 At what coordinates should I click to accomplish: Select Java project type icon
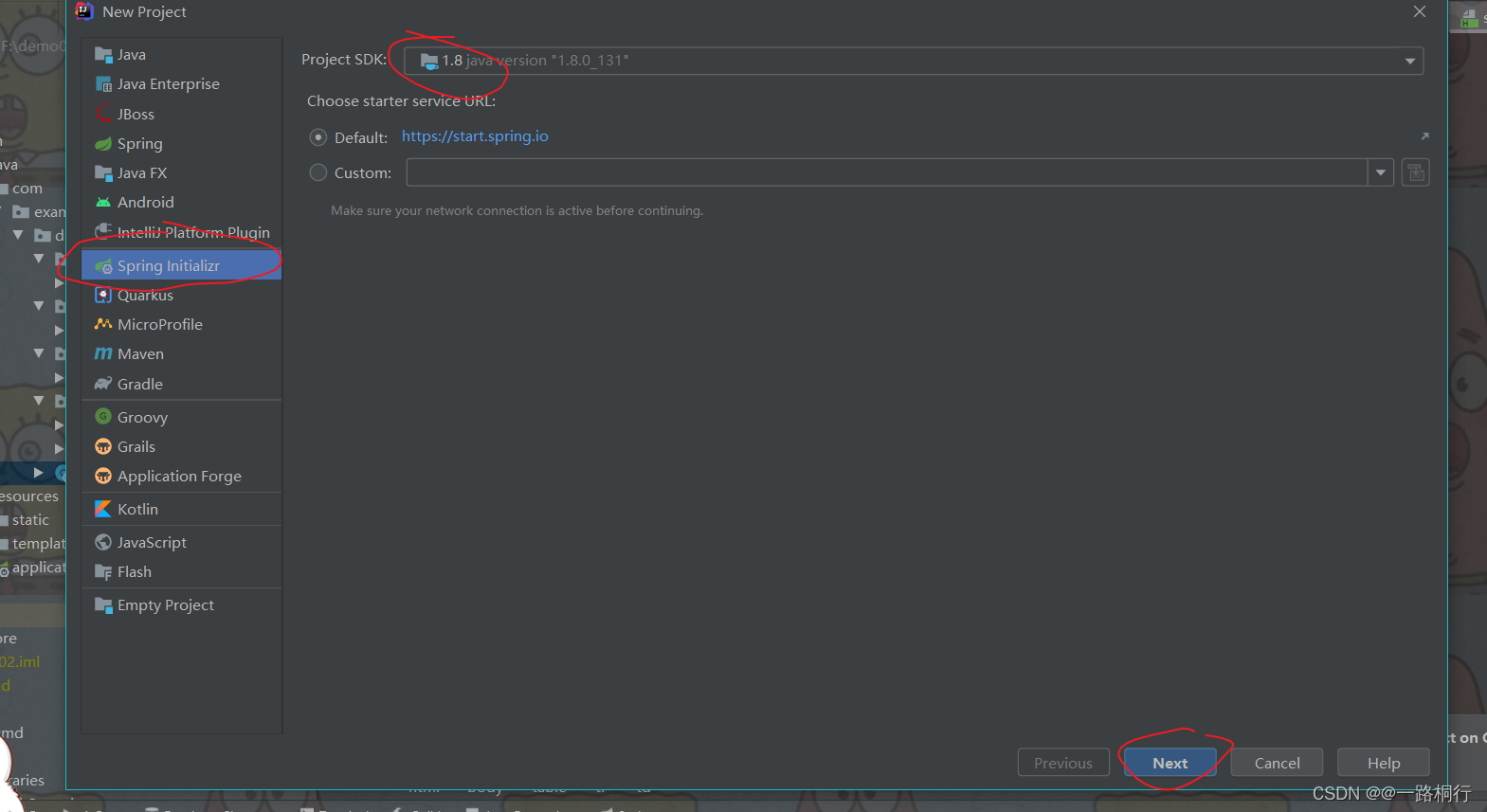click(x=103, y=55)
